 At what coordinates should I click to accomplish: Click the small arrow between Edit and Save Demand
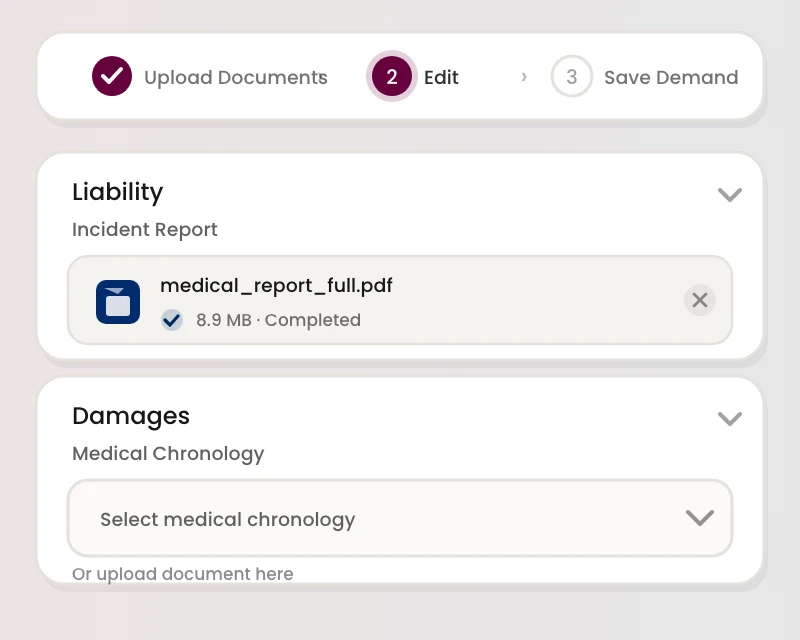pos(524,77)
